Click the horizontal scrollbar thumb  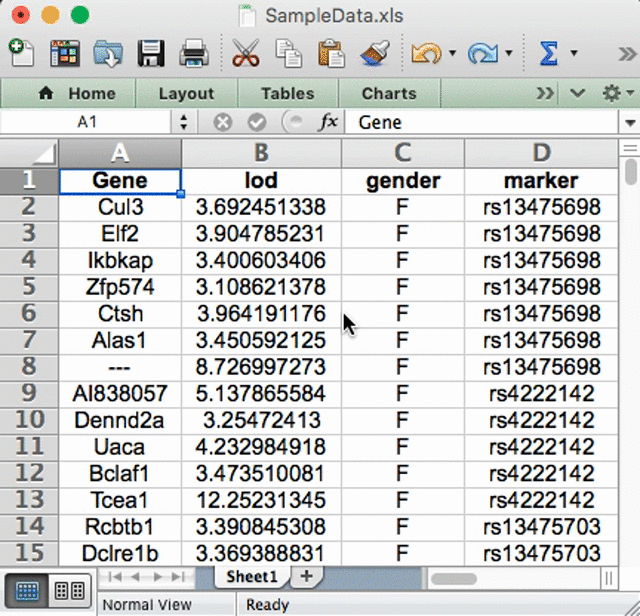454,578
